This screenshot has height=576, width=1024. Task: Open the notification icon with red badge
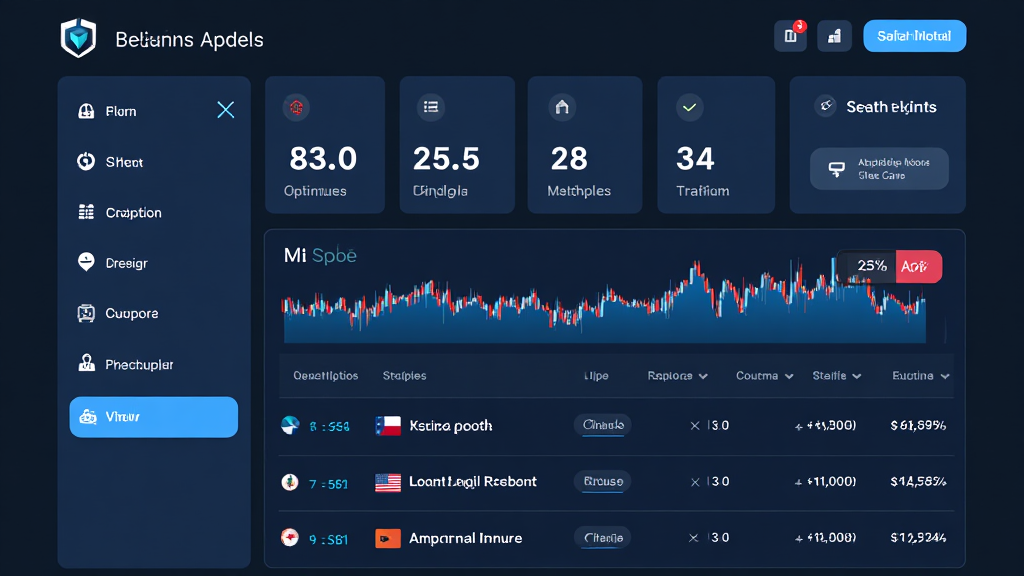click(790, 36)
